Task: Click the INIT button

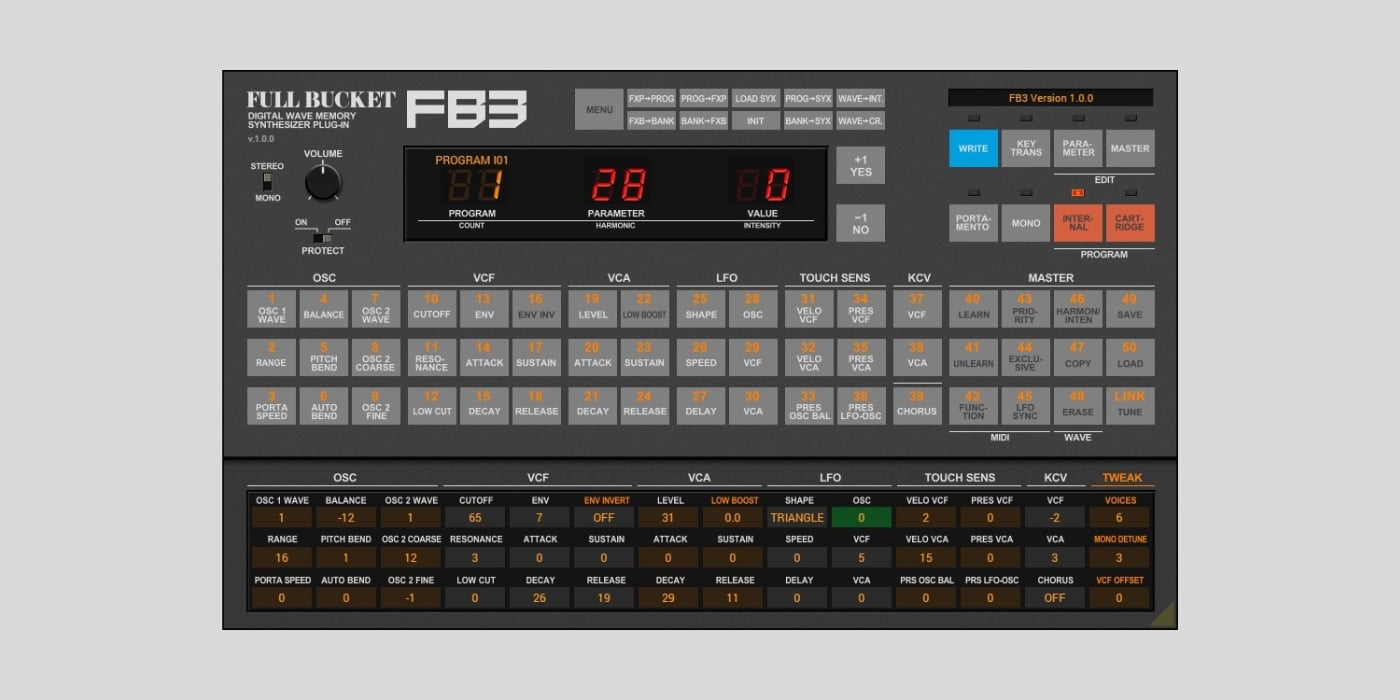Action: point(755,121)
